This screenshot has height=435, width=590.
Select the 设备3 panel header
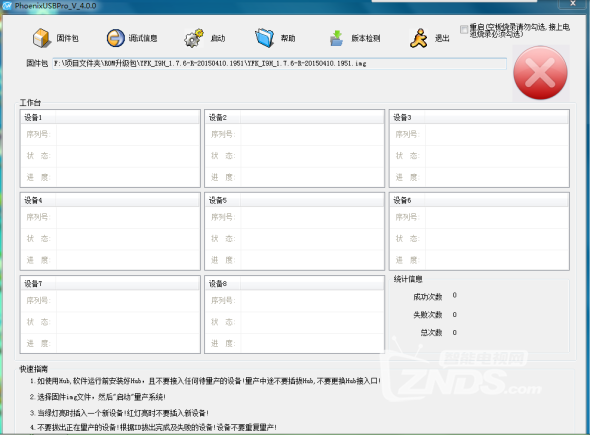point(479,117)
